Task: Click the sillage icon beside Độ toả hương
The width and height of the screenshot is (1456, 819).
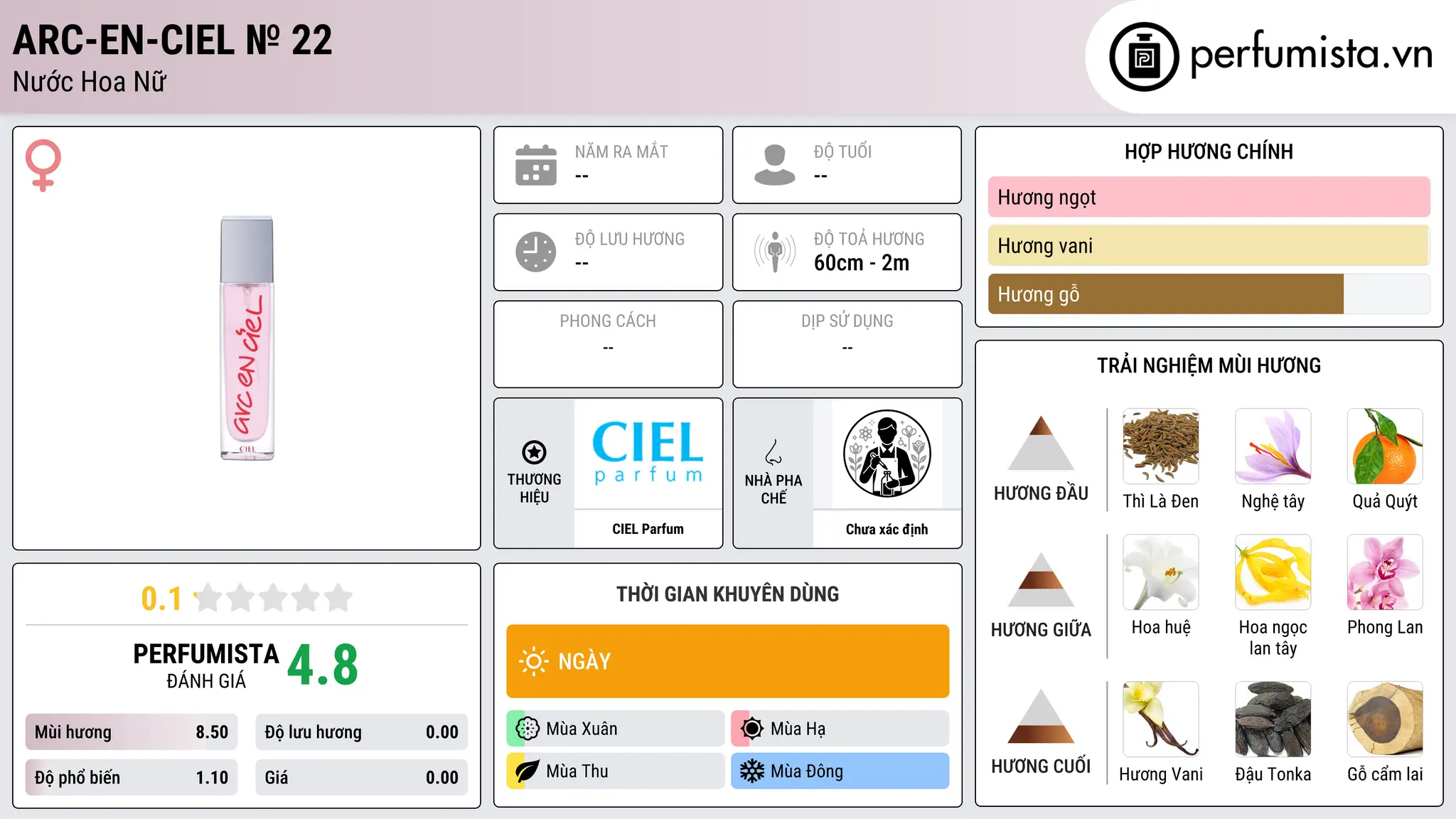Action: coord(775,252)
